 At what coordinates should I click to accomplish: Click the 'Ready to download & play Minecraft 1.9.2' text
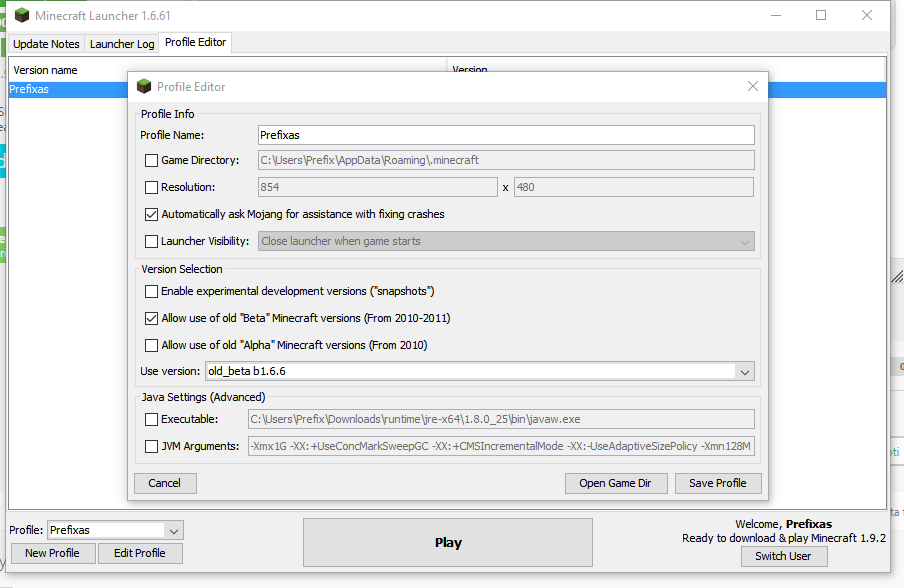tap(784, 538)
